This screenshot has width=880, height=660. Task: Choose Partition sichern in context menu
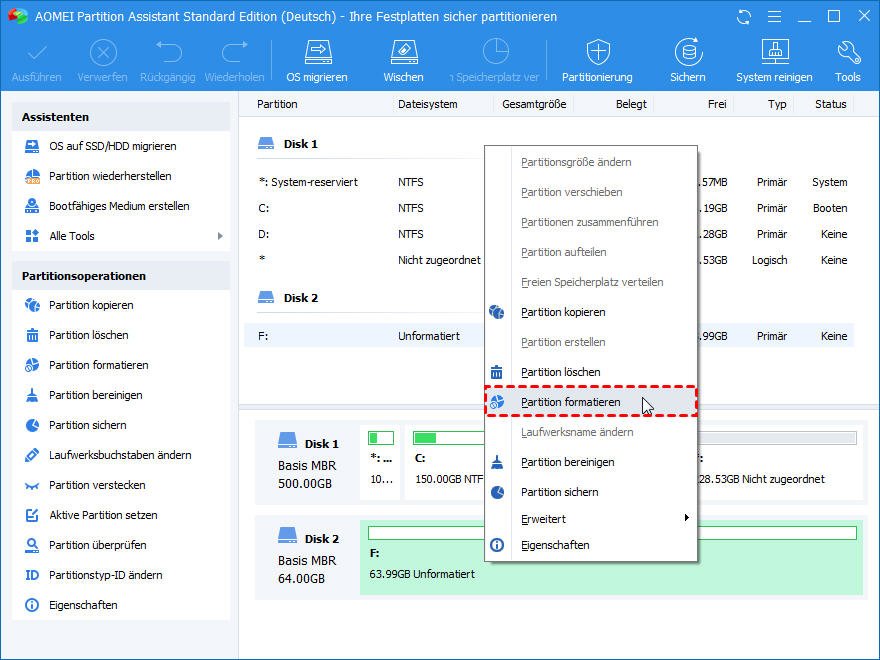tap(591, 492)
